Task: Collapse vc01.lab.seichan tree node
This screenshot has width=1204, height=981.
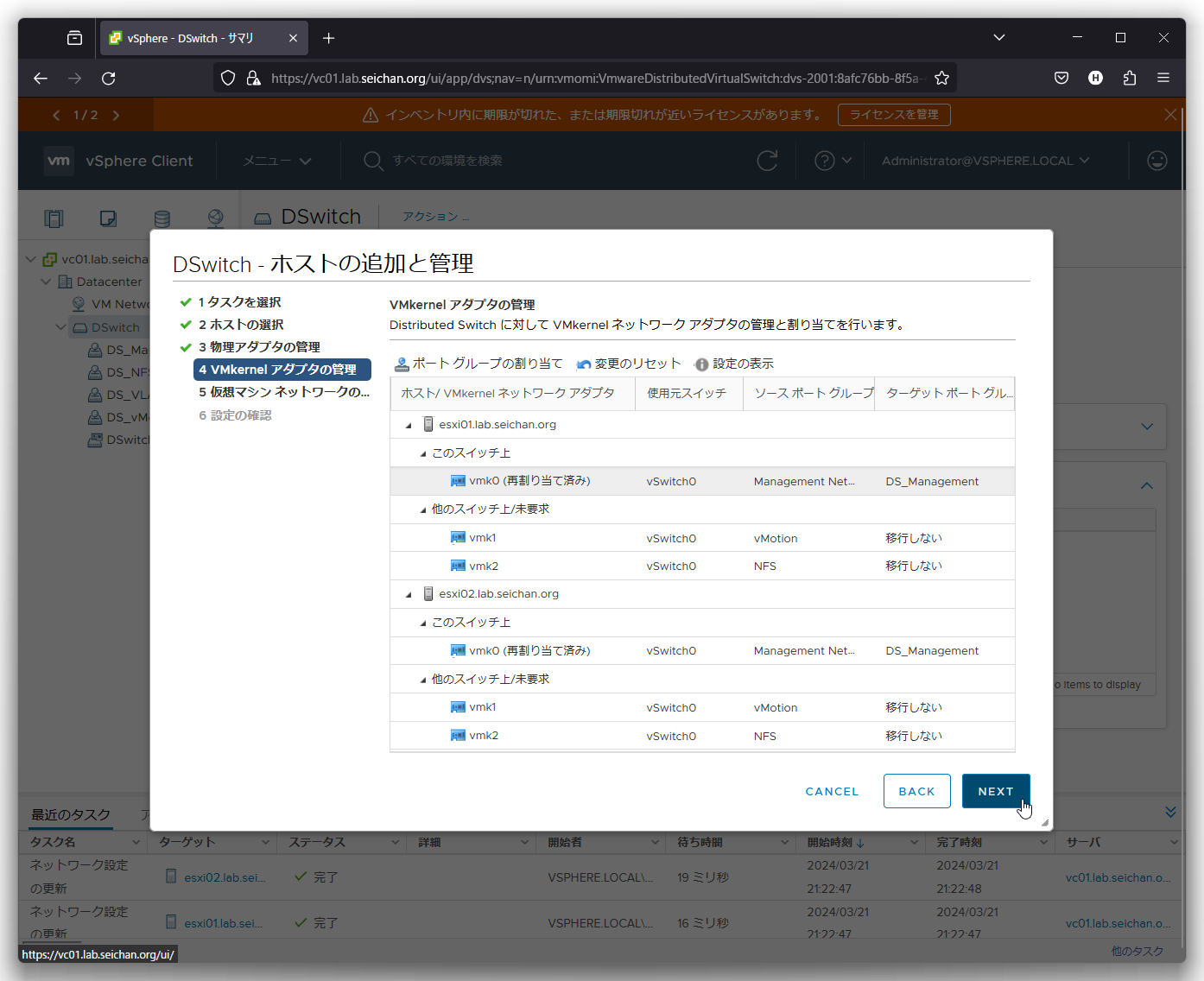Action: [30, 259]
